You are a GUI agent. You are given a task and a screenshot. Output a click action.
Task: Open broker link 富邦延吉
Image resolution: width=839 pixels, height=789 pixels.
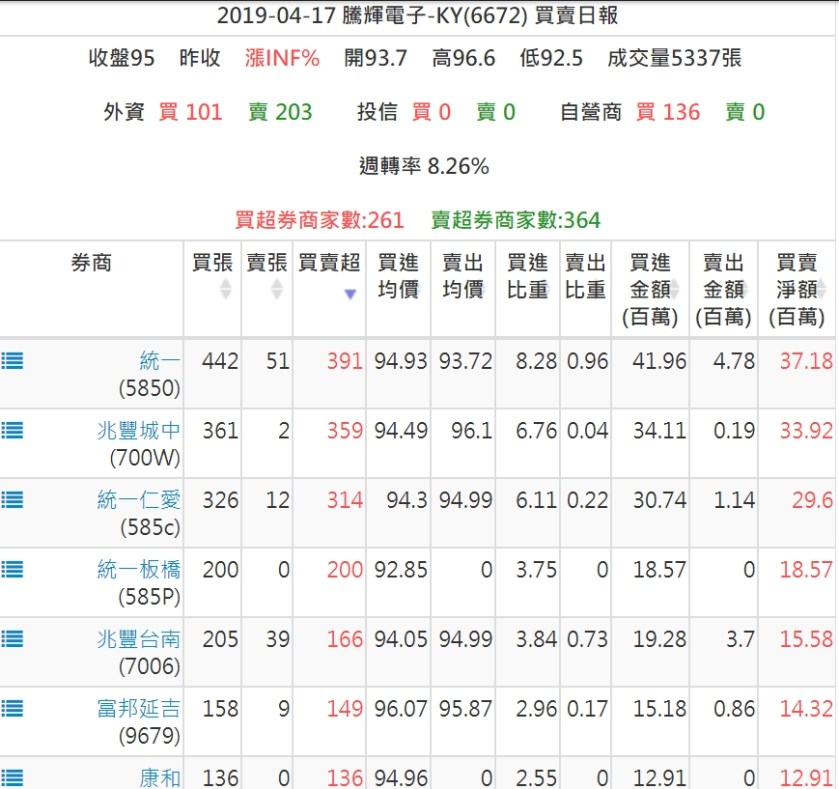coord(139,709)
